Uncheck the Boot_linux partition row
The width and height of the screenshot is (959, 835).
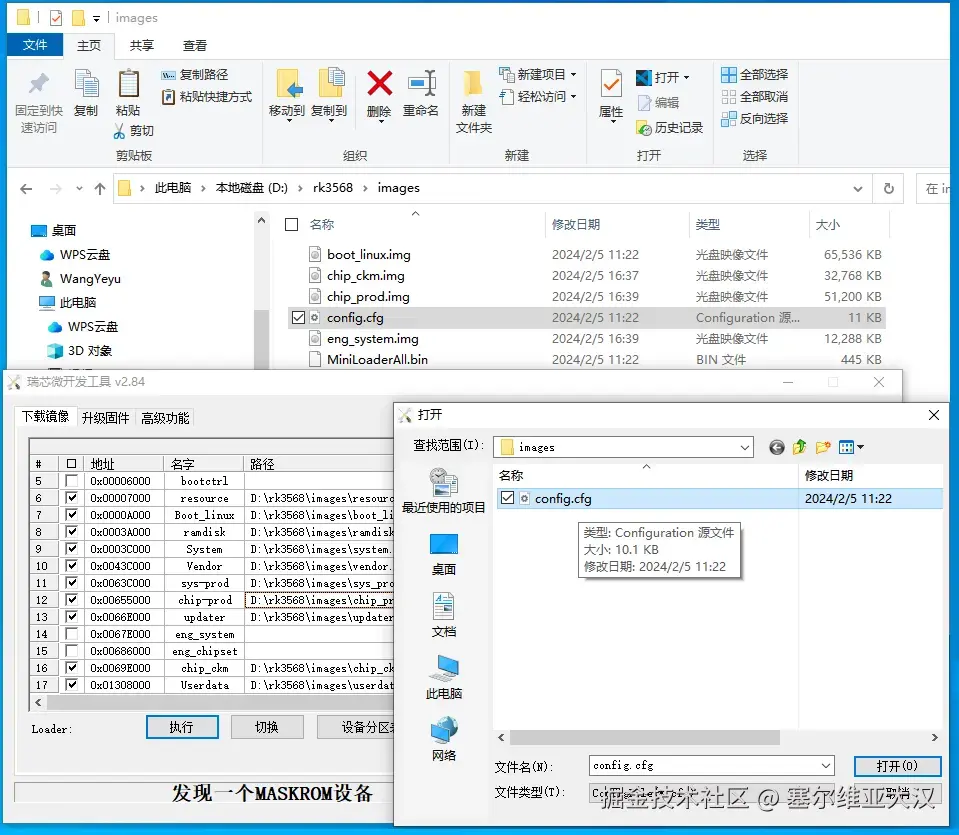click(x=71, y=514)
